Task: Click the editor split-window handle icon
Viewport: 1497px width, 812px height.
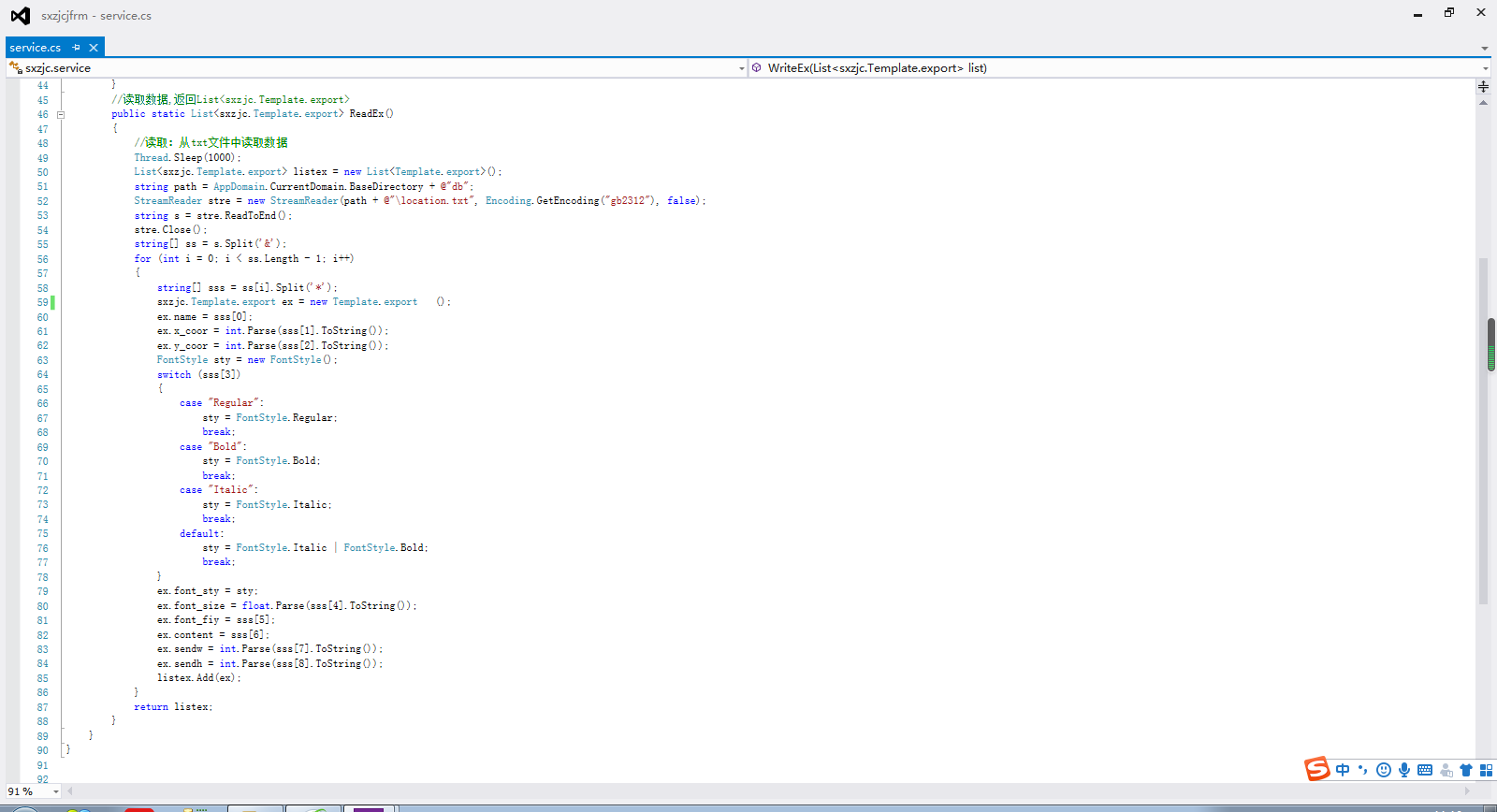Action: pyautogui.click(x=1483, y=86)
